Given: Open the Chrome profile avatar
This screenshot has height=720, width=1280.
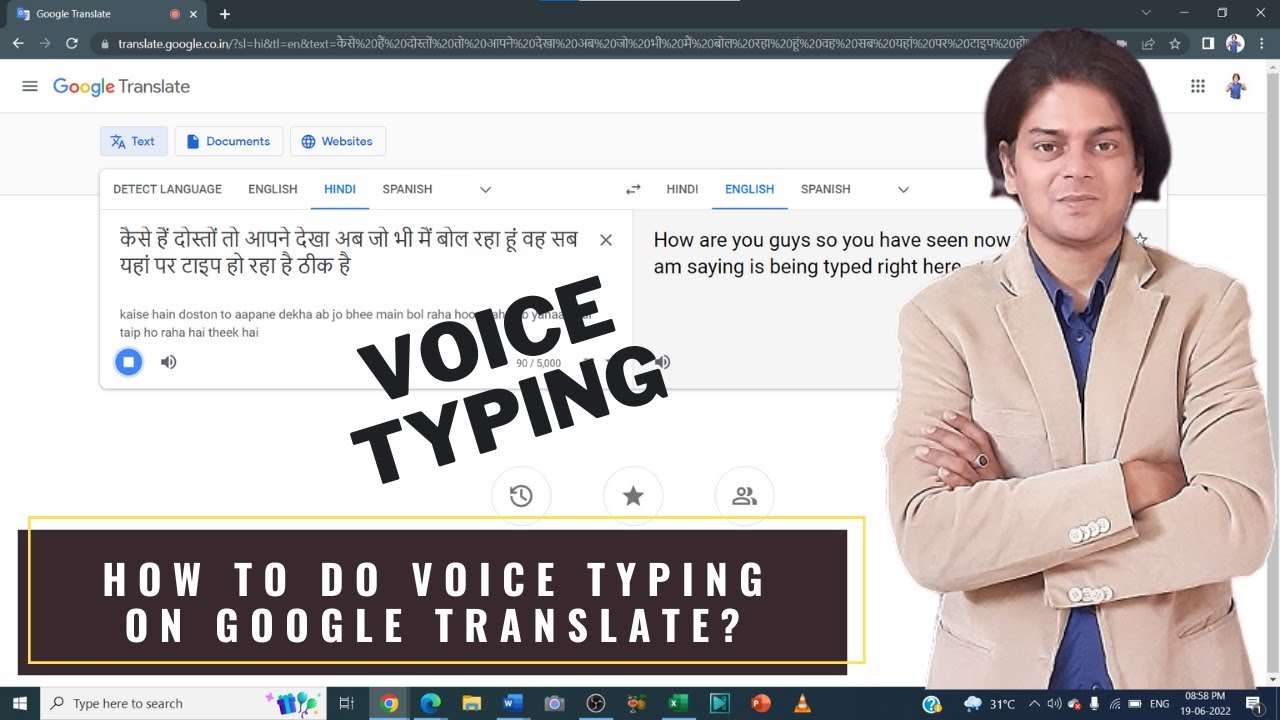Looking at the screenshot, I should coord(1235,44).
